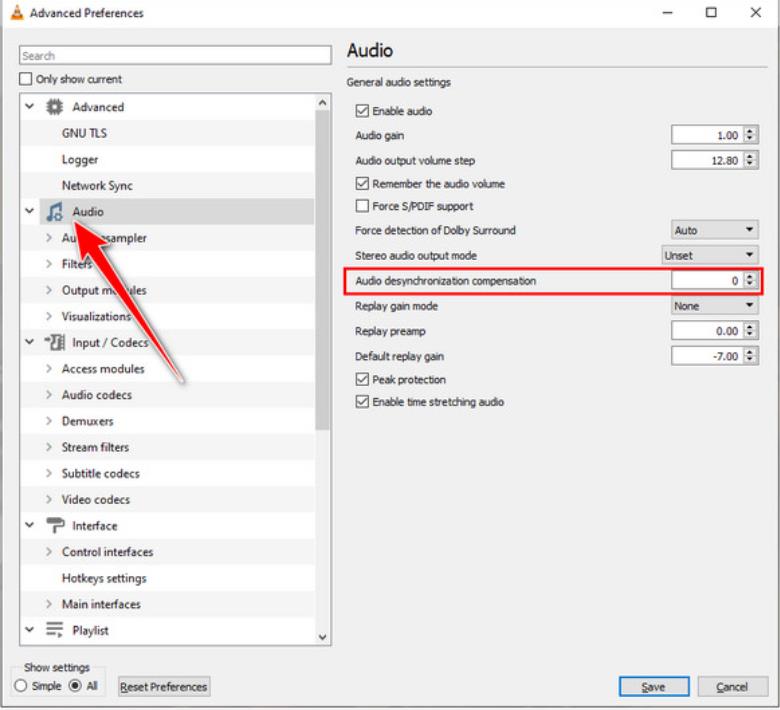
Task: Click the Audio music note icon
Action: (55, 211)
